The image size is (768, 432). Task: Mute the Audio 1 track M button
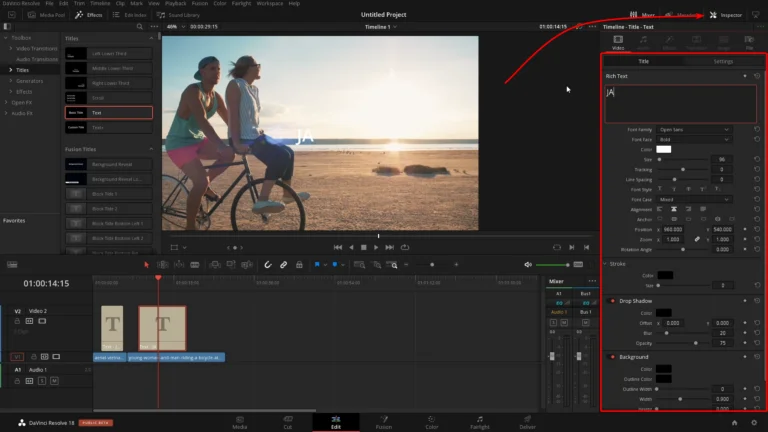[x=54, y=381]
